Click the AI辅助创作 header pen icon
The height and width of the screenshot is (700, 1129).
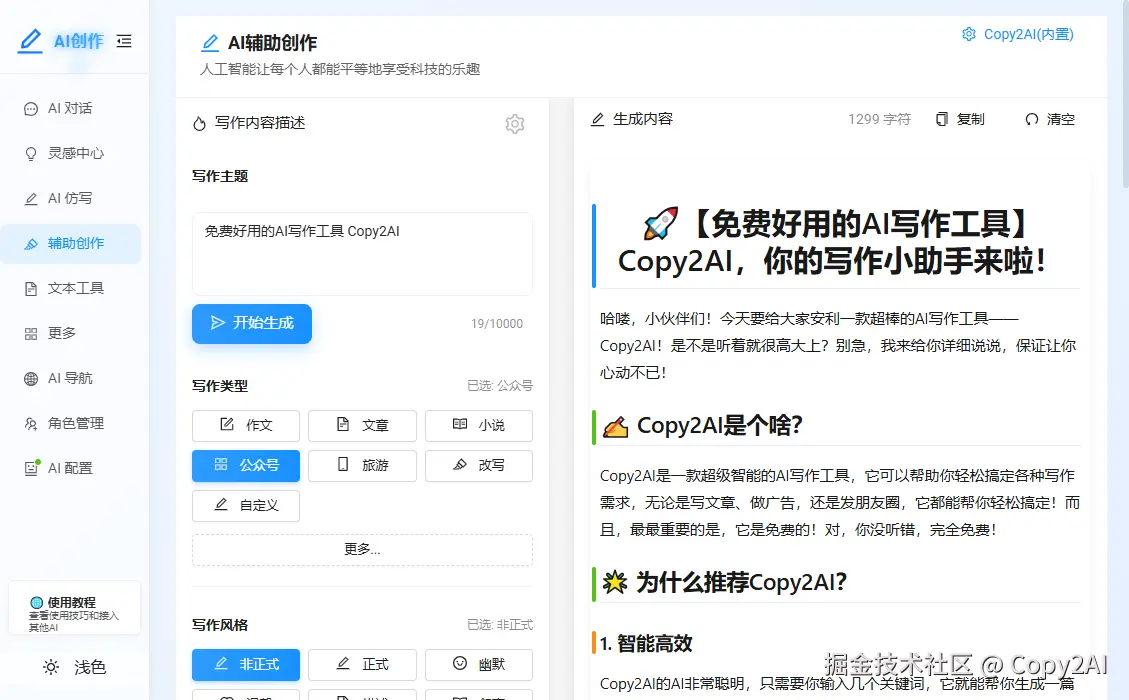[x=210, y=43]
